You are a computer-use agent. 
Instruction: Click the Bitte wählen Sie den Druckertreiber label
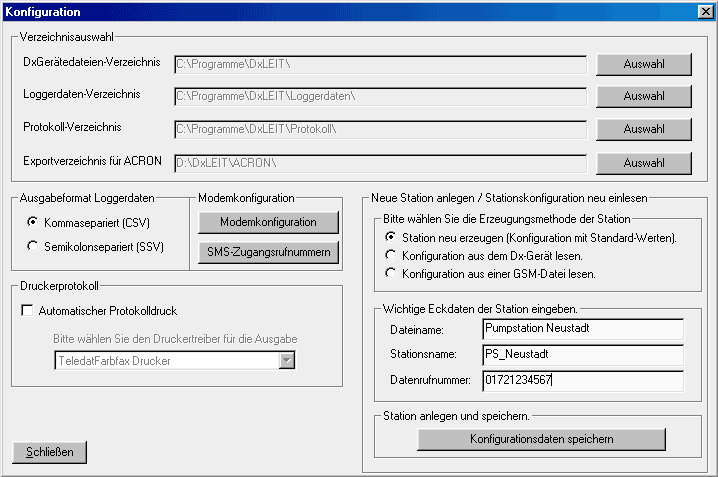(x=175, y=339)
